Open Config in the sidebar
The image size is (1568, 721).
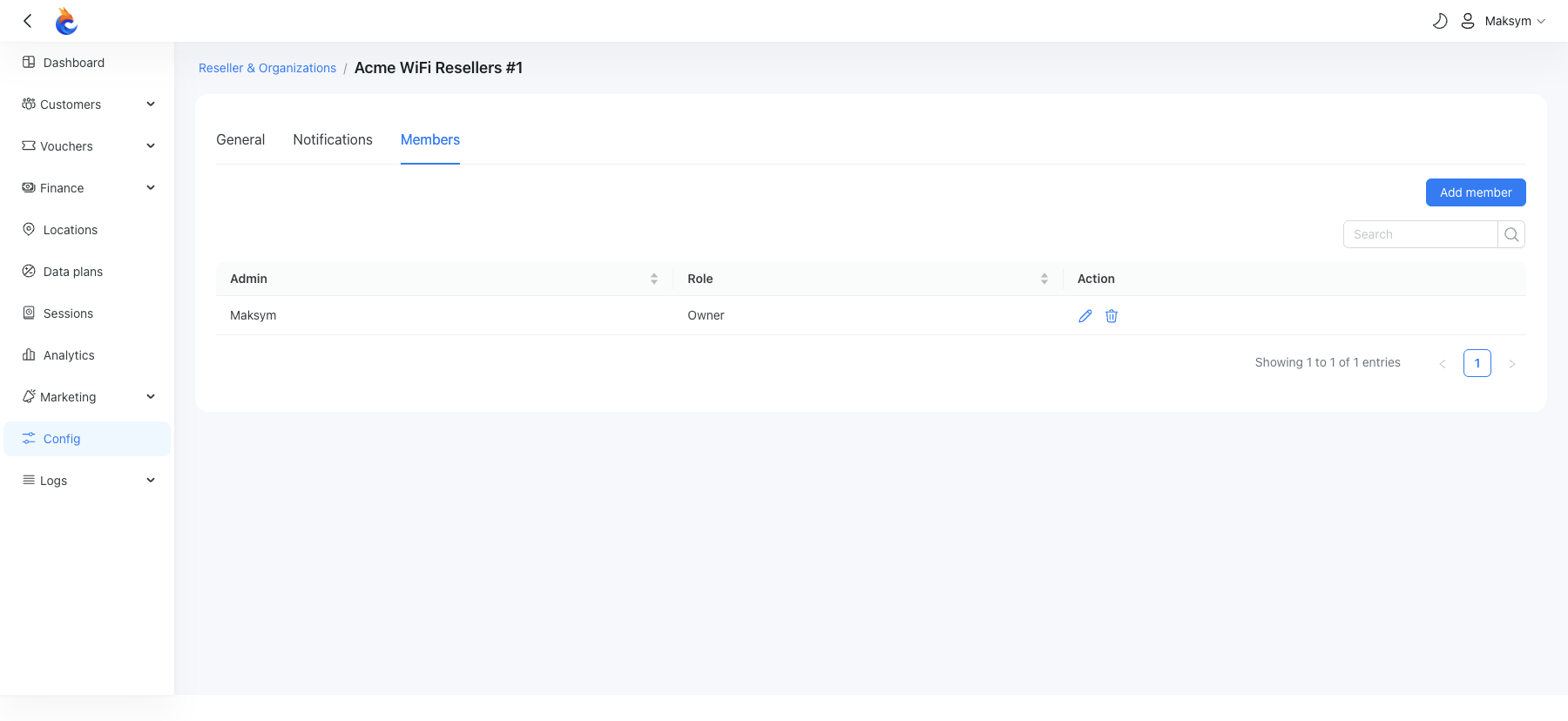pos(87,439)
